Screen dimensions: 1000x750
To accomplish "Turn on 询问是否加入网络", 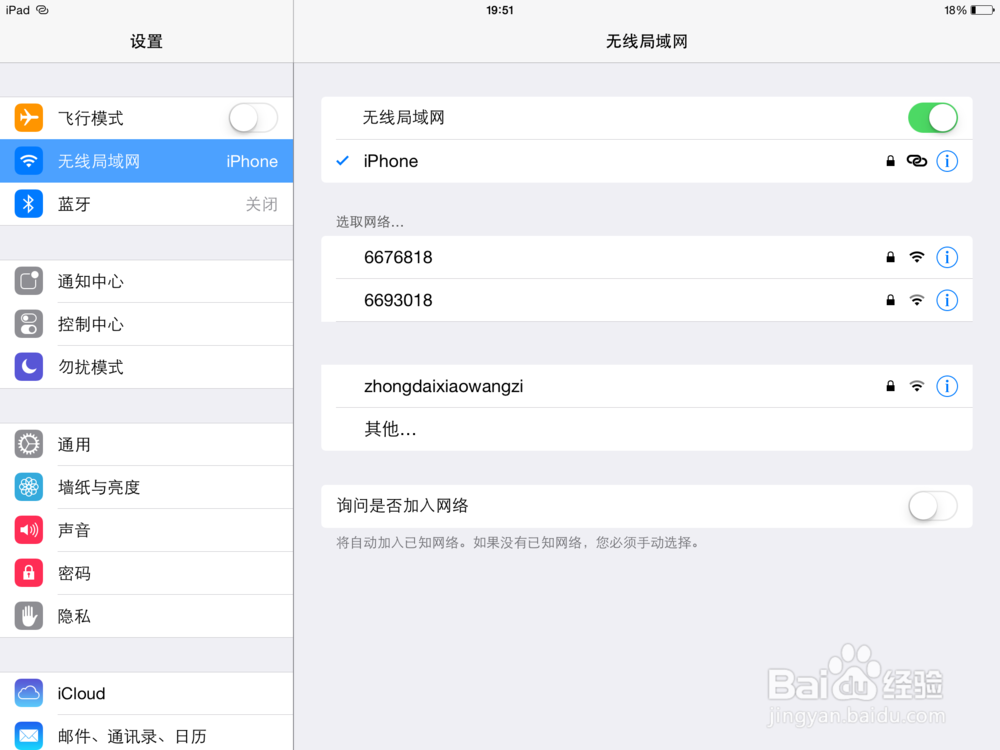I will [x=932, y=506].
